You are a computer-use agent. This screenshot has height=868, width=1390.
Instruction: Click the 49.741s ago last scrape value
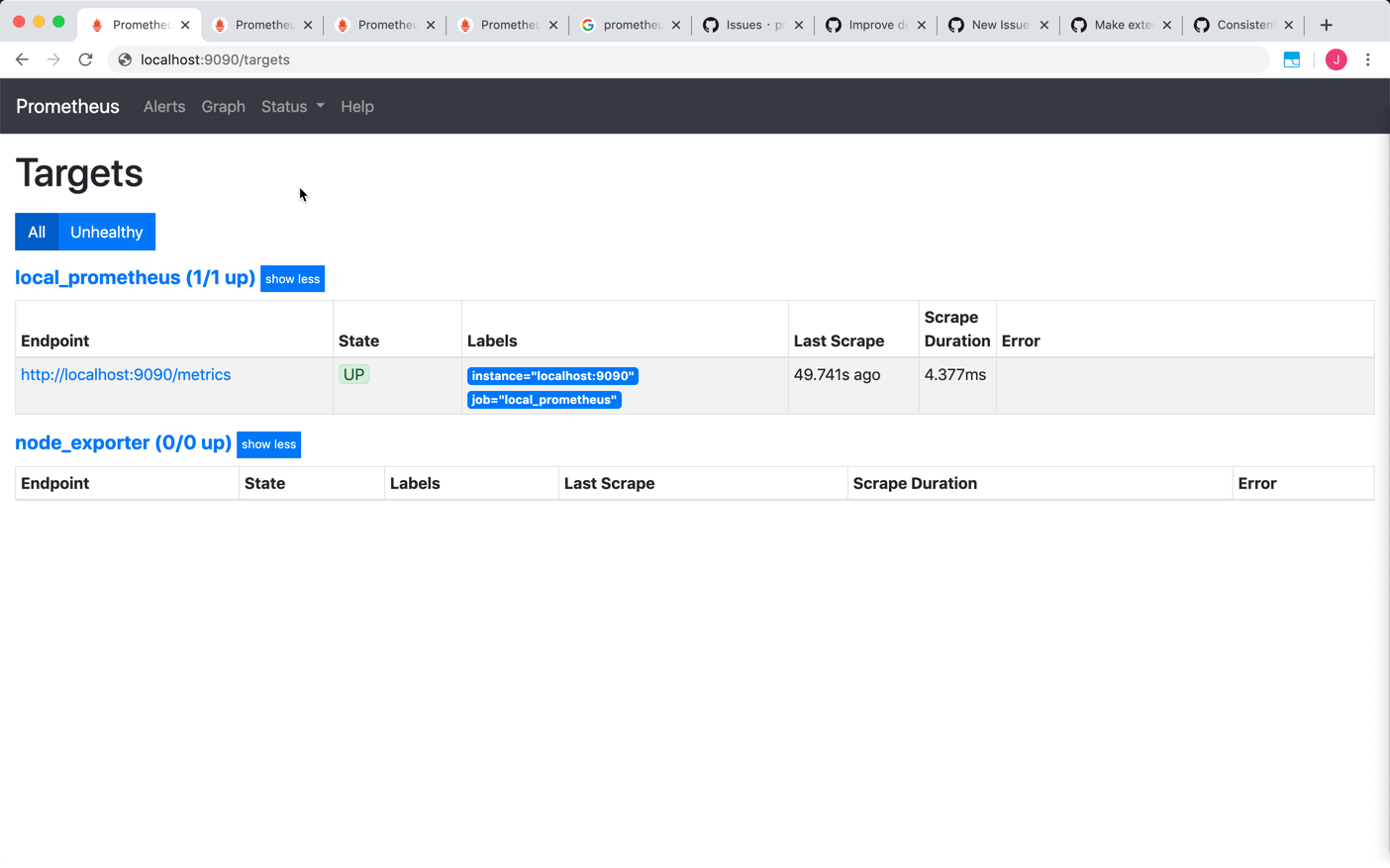[x=837, y=375]
